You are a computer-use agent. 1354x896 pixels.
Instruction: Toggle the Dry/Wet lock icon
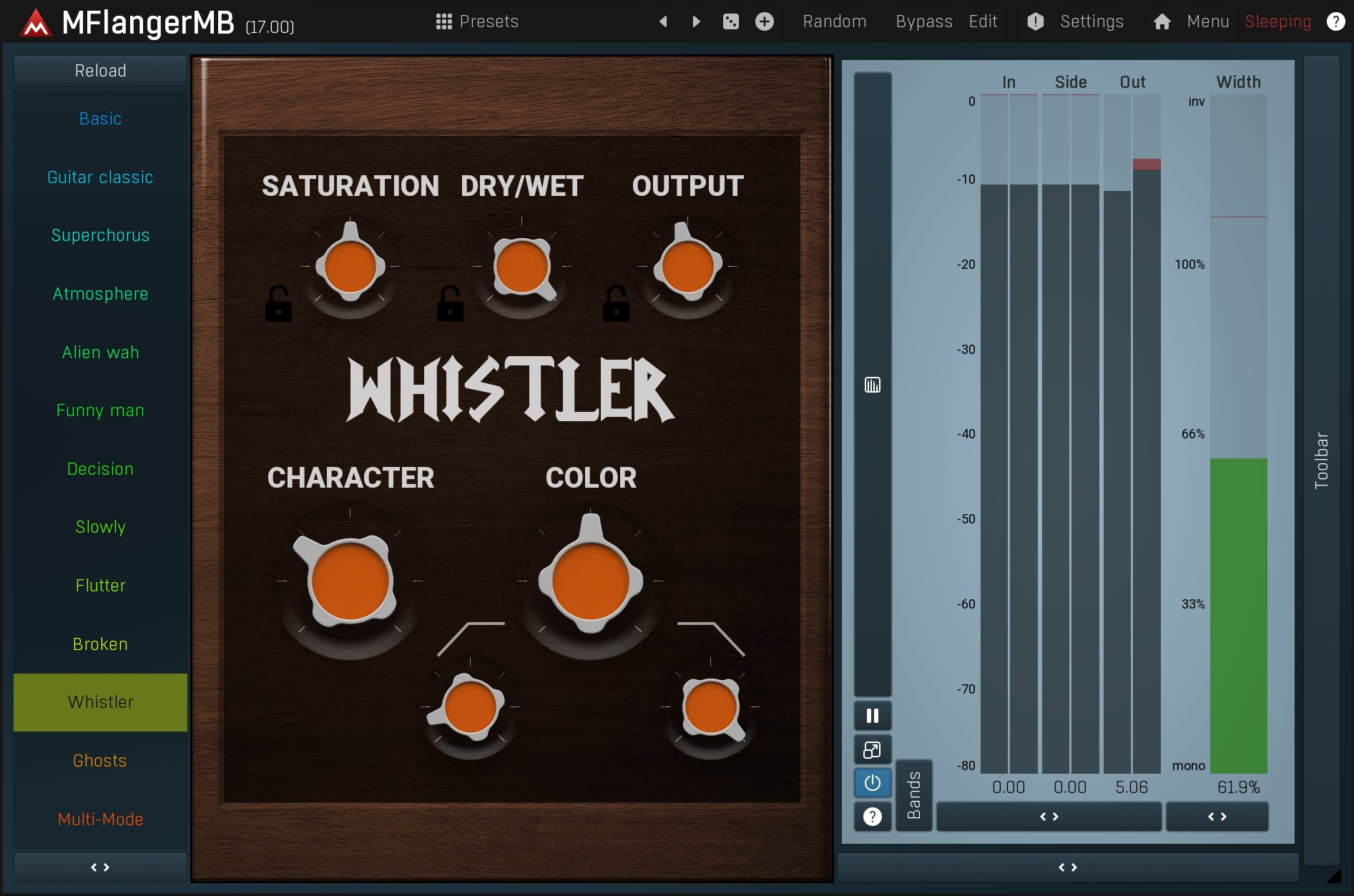(450, 304)
